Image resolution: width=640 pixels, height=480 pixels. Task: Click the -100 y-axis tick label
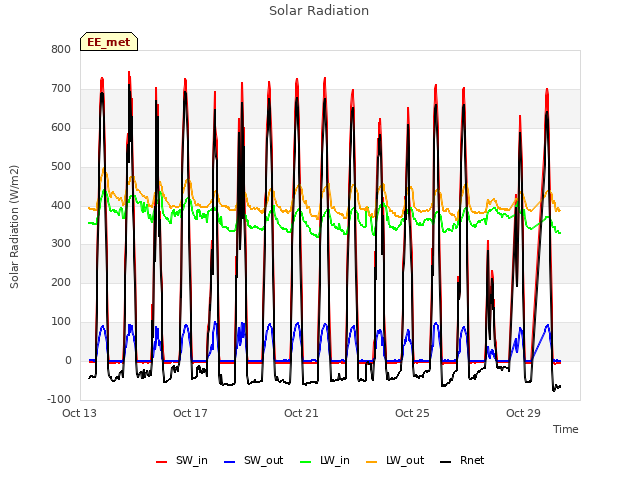coord(60,399)
